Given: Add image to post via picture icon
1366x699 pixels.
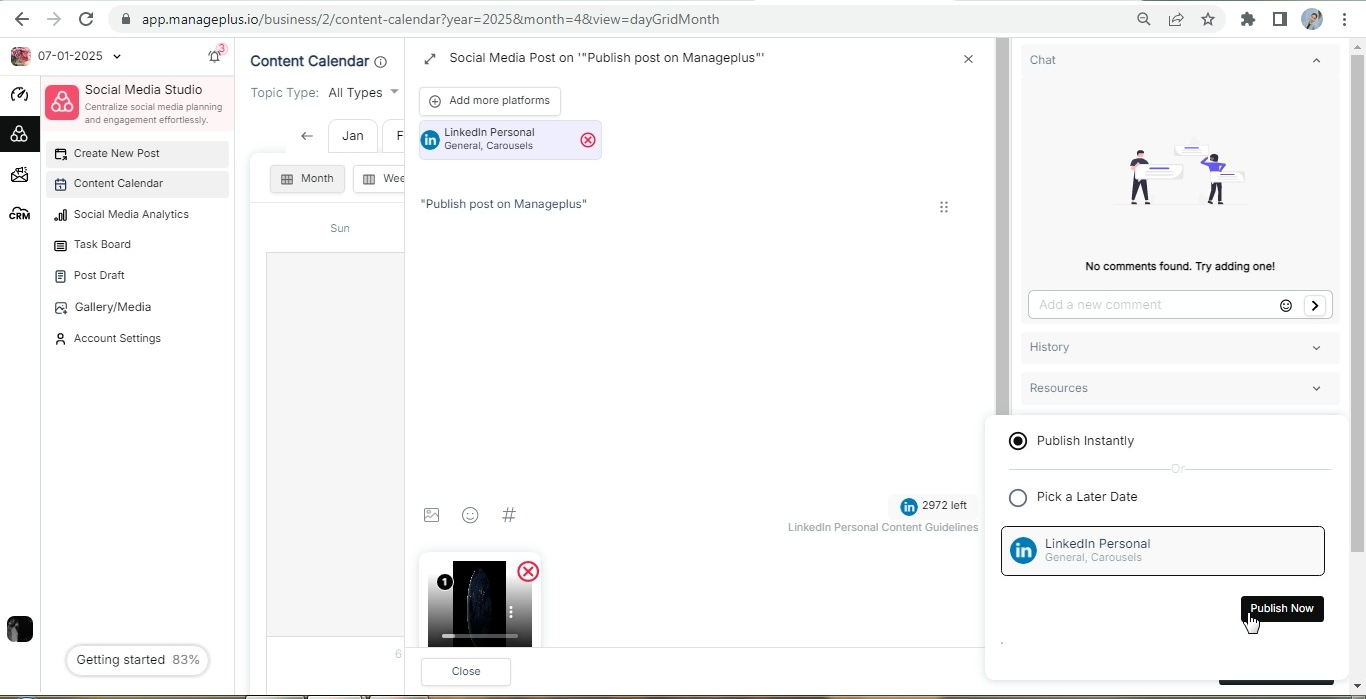Looking at the screenshot, I should click(432, 515).
